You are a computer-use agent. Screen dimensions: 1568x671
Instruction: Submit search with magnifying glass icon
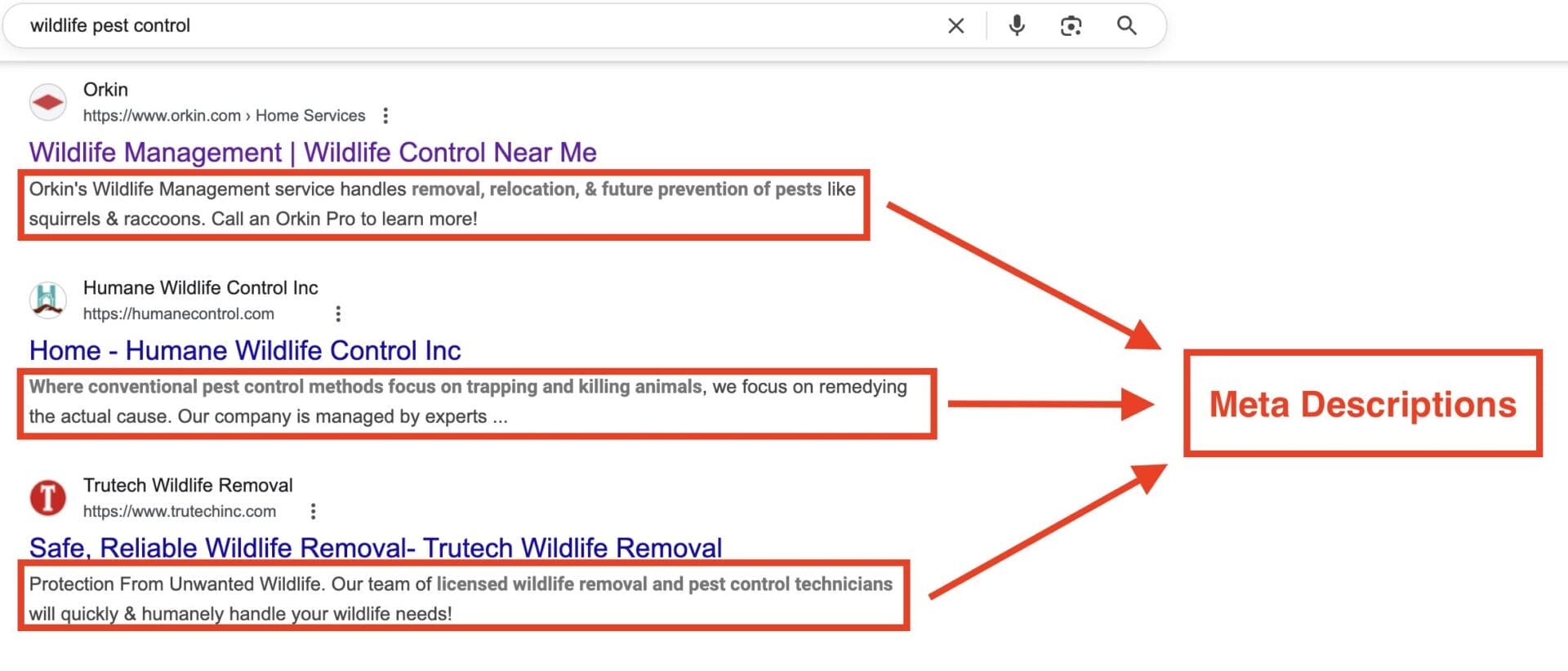[x=1127, y=25]
